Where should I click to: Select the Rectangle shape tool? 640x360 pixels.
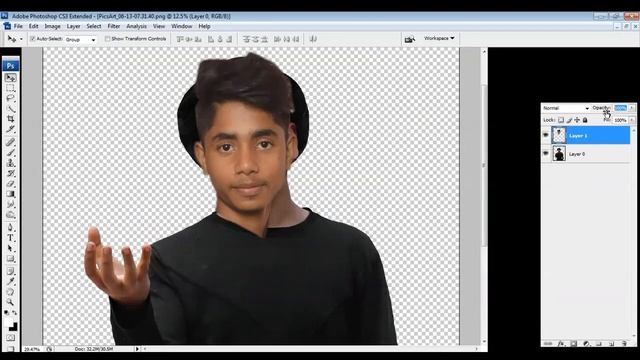coord(11,259)
